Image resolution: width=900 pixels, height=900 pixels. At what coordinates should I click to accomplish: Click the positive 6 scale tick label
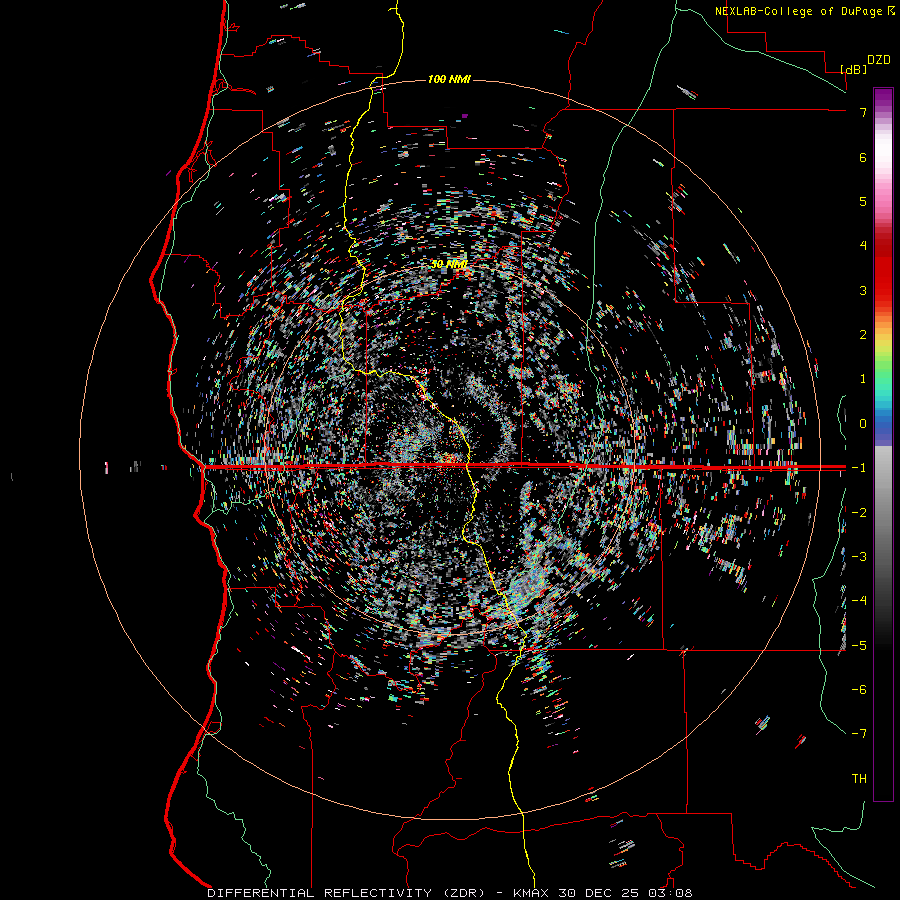(x=863, y=157)
